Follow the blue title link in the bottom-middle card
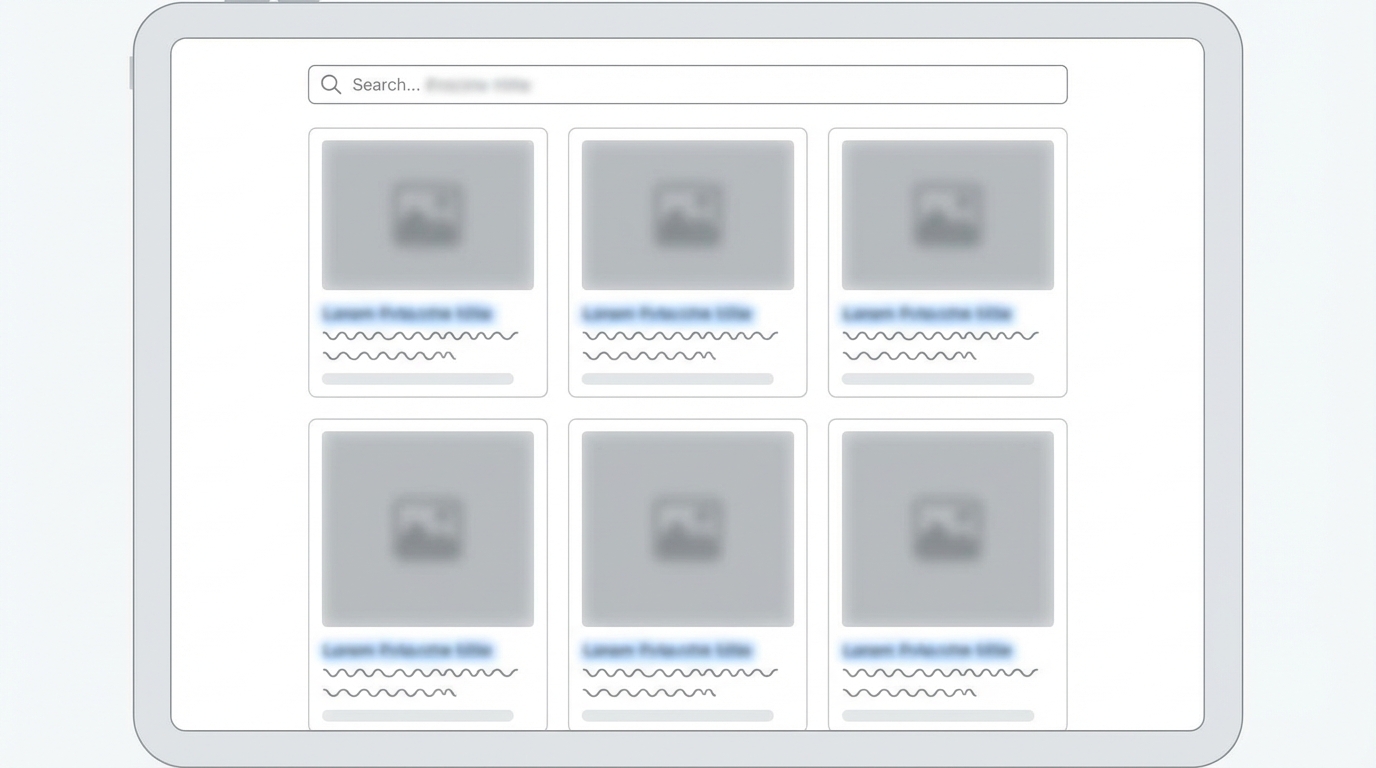The width and height of the screenshot is (1376, 768). pos(667,651)
